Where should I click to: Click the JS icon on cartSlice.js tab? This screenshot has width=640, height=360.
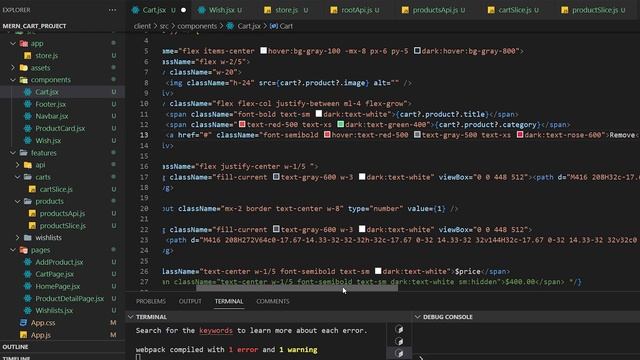pyautogui.click(x=491, y=10)
